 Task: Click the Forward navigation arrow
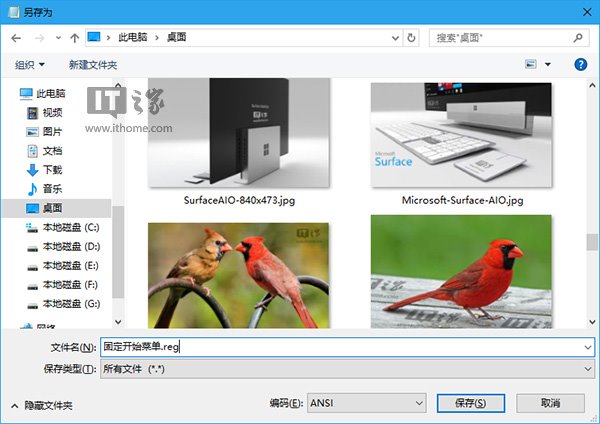tap(39, 38)
